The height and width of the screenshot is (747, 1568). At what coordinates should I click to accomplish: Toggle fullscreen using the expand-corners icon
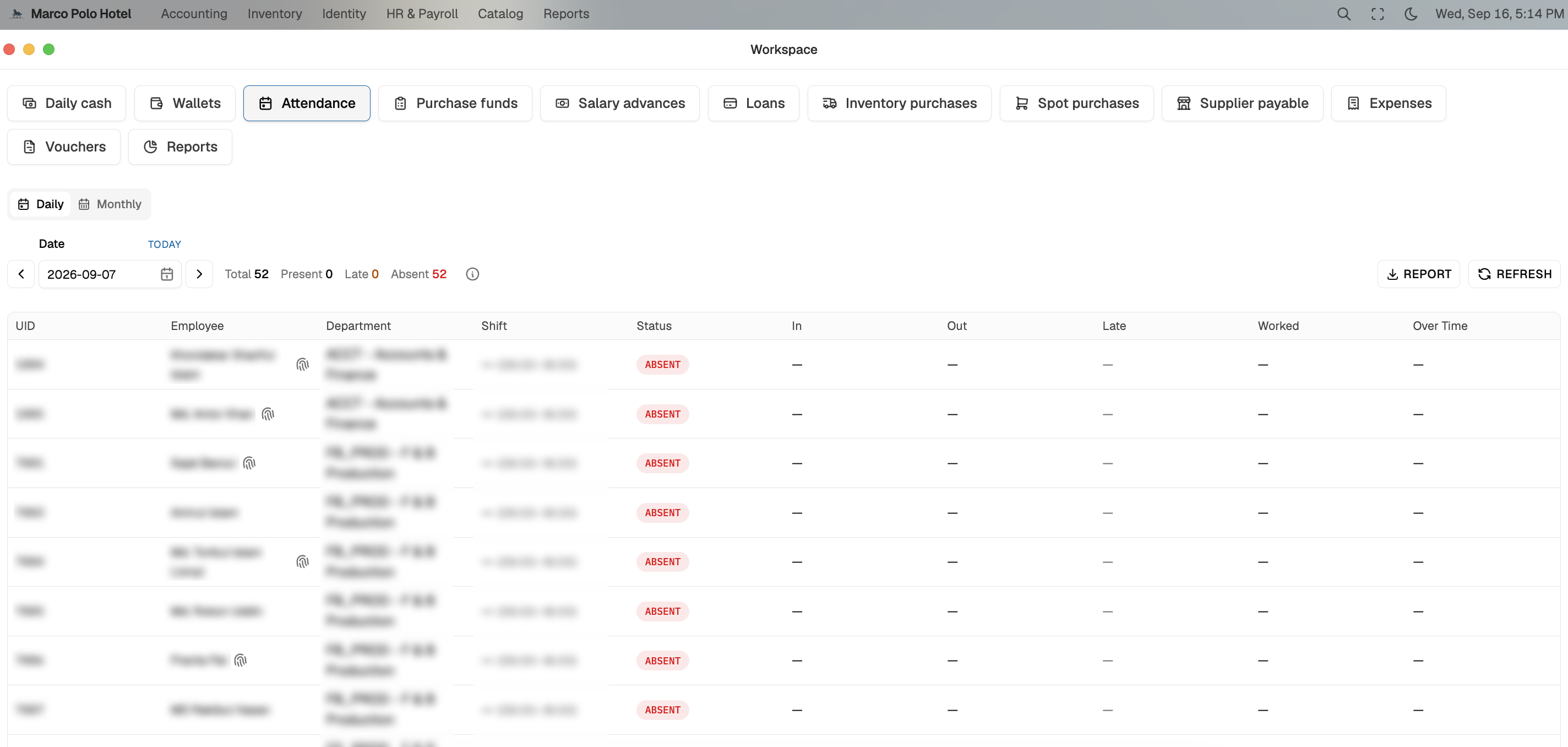(x=1378, y=14)
